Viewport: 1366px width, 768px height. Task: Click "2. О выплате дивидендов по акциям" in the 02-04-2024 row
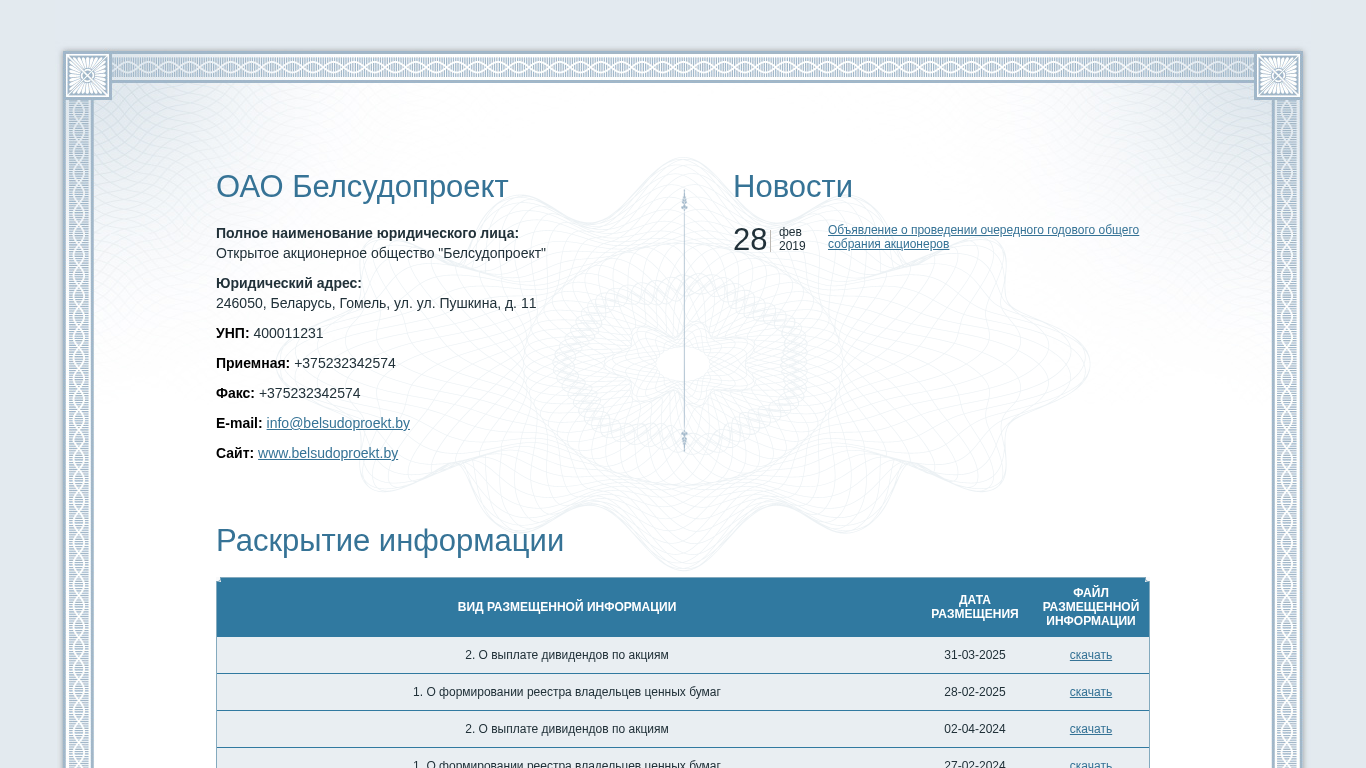[x=567, y=729]
